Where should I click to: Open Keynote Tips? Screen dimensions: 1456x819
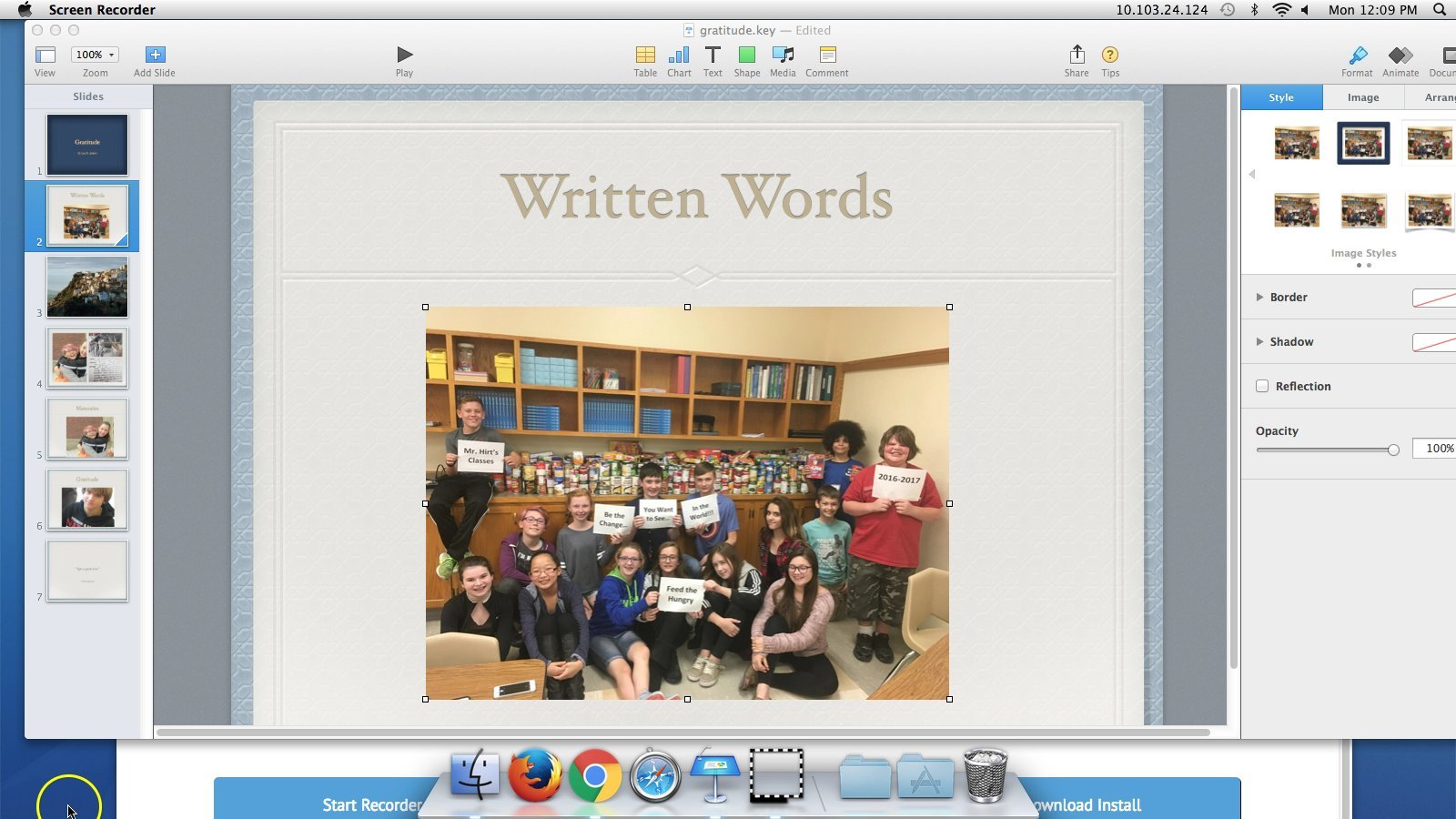click(x=1109, y=57)
